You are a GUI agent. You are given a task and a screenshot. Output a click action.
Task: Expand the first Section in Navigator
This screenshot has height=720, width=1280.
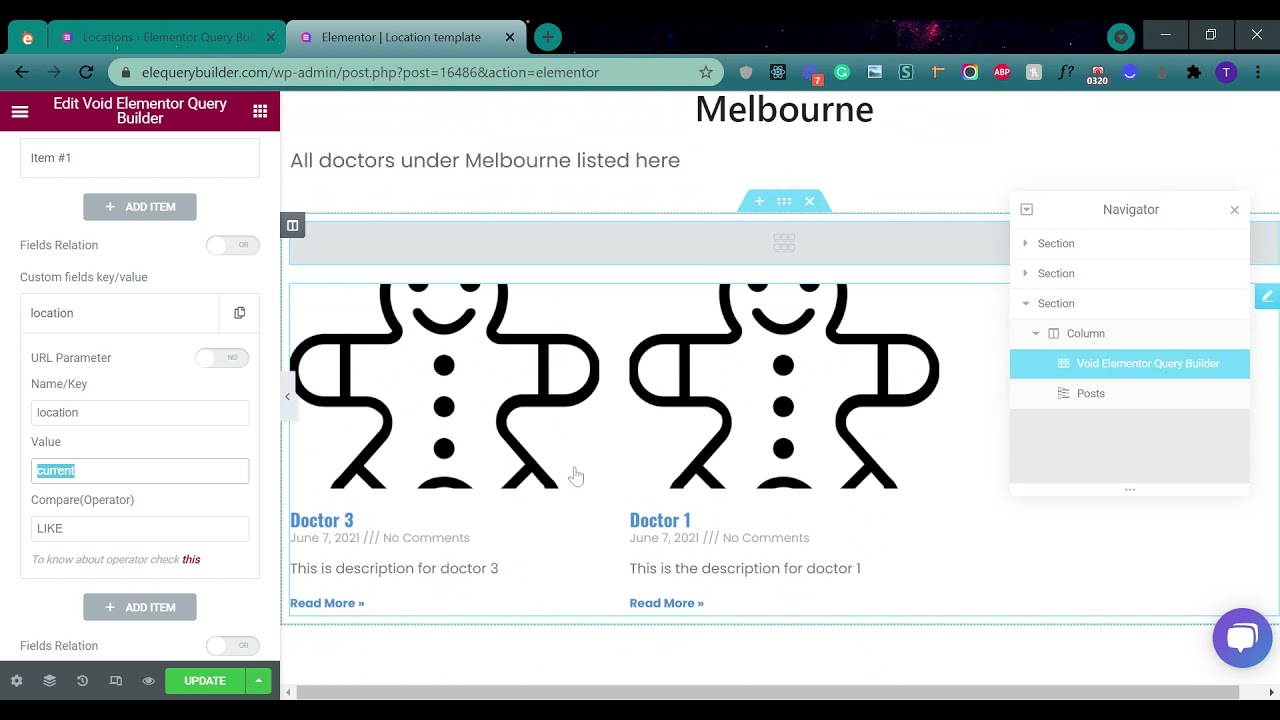tap(1025, 243)
